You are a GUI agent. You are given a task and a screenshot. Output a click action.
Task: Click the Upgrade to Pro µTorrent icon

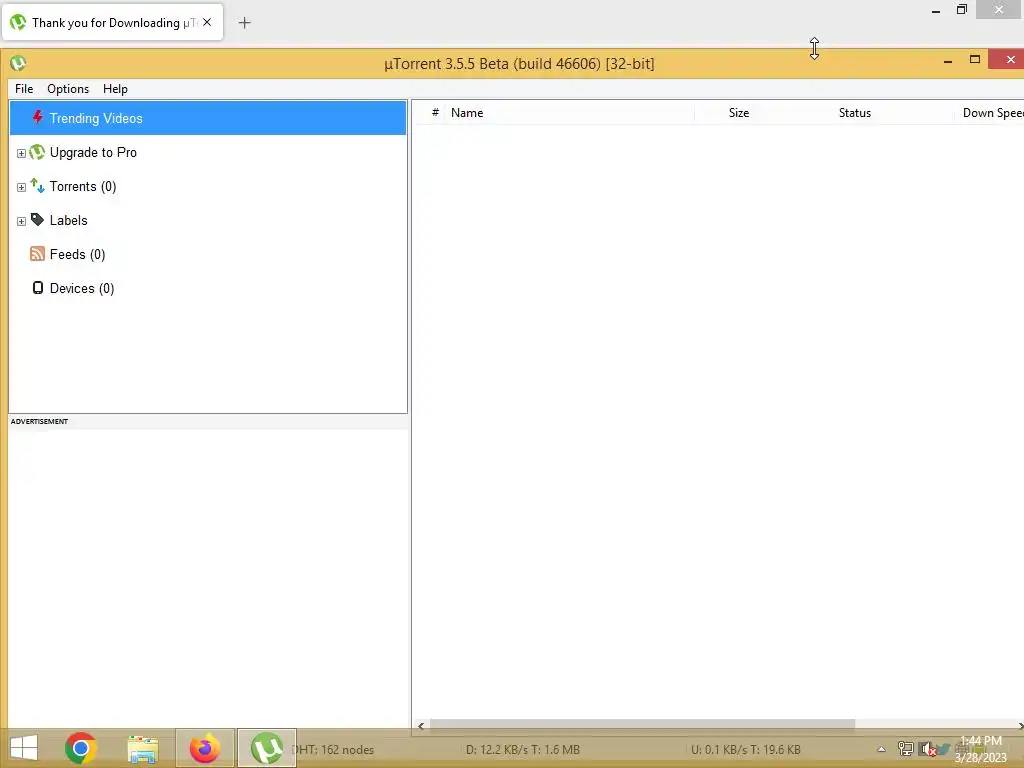[x=37, y=152]
